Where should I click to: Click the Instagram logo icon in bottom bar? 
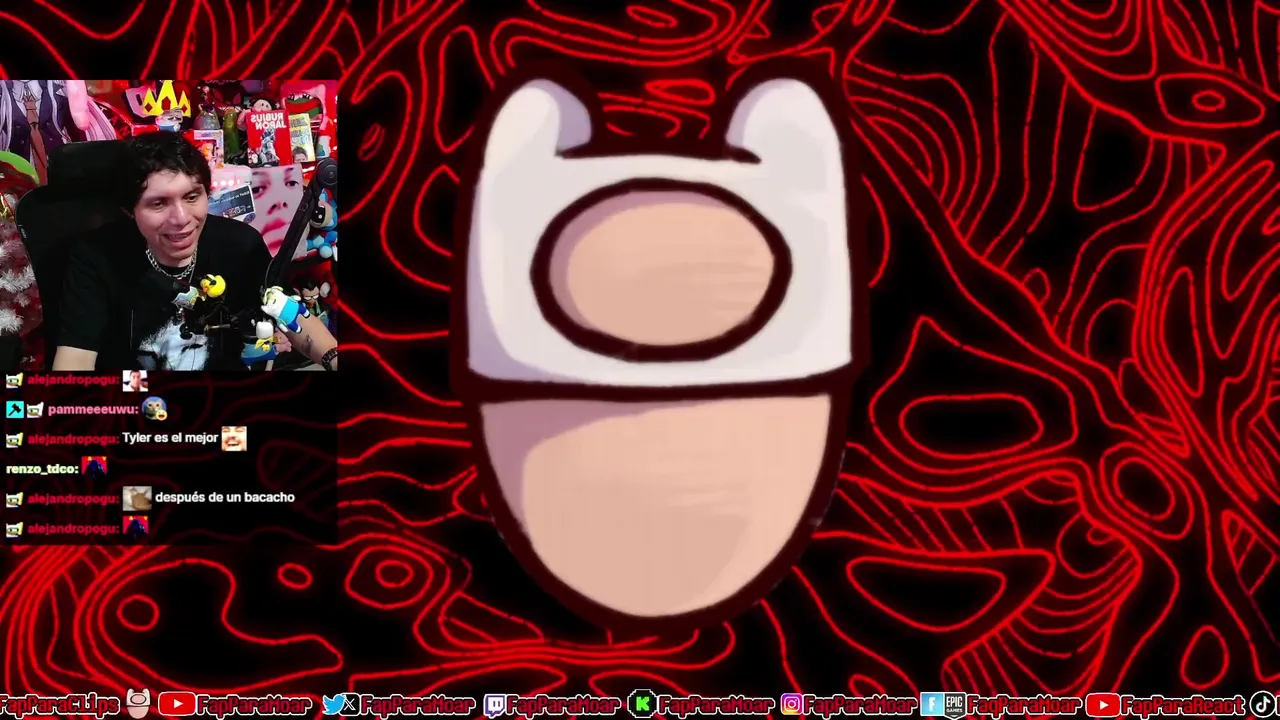click(791, 705)
